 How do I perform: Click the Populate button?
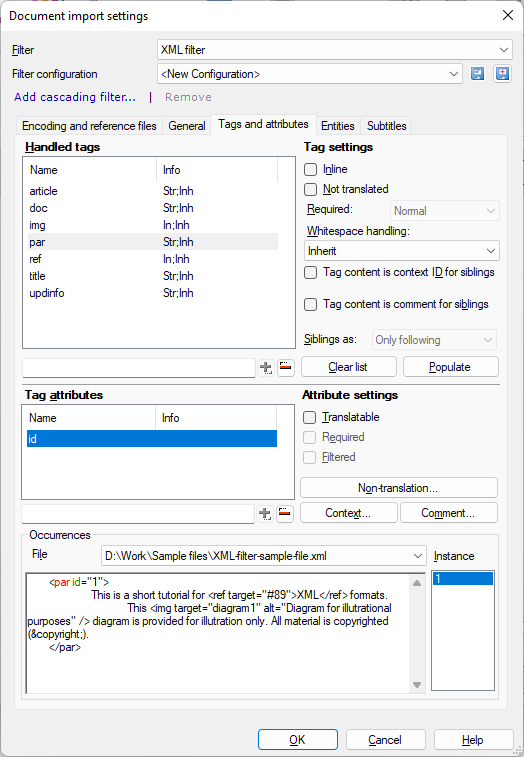[x=451, y=367]
